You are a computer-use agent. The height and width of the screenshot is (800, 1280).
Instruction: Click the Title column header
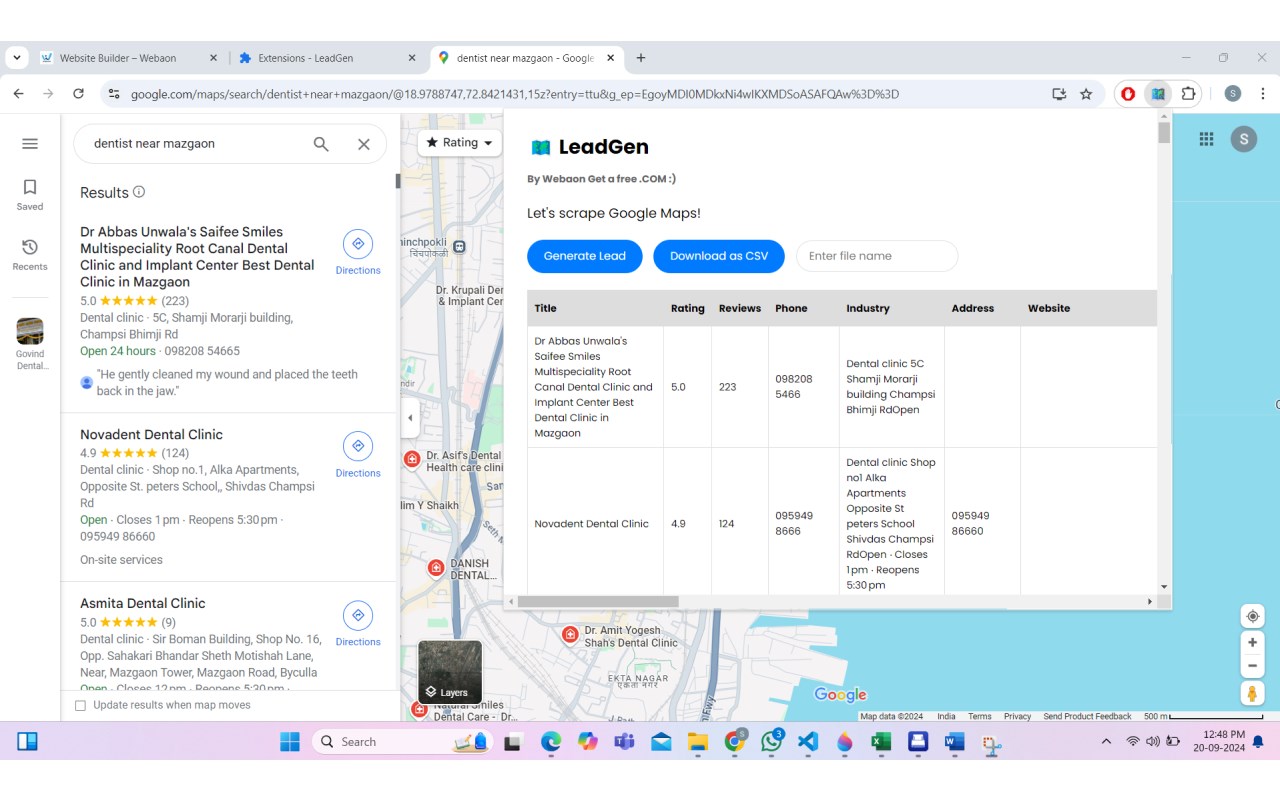click(595, 308)
